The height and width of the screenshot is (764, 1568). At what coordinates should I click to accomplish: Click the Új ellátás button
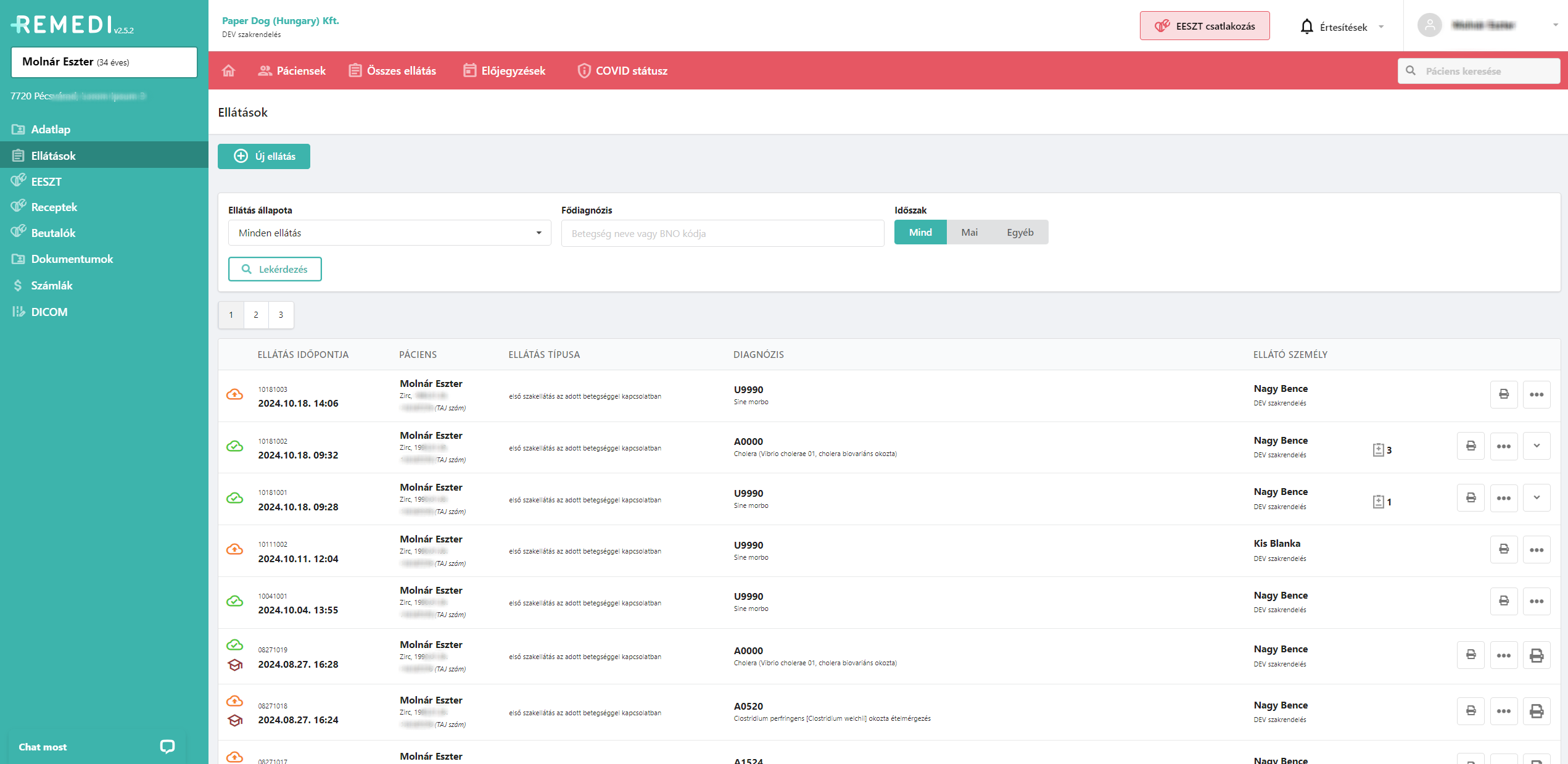point(264,157)
